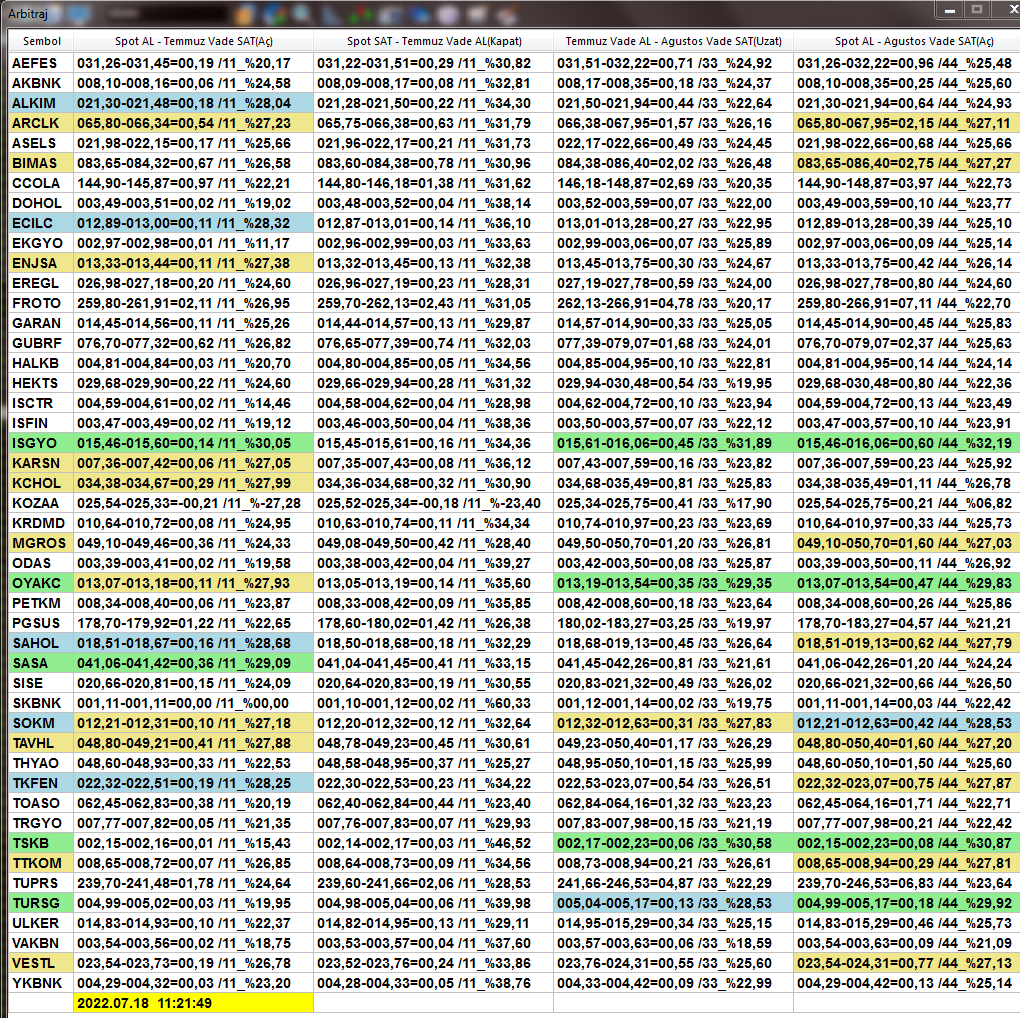Select the CCOLA symbol cell
1020x1018 pixels.
41,183
